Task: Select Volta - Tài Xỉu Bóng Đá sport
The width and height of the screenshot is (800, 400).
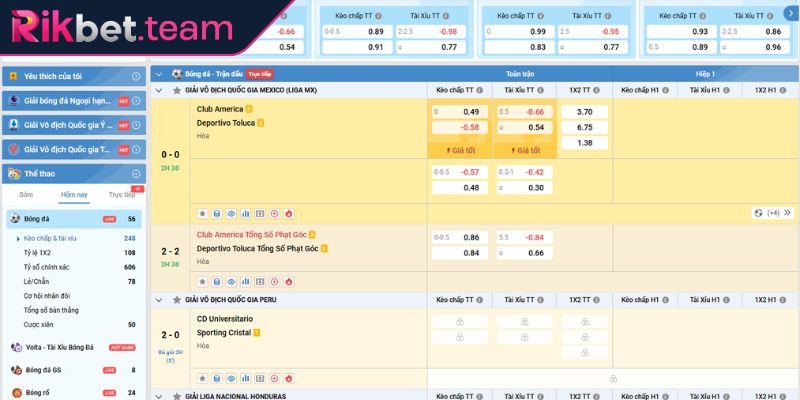Action: click(x=59, y=346)
